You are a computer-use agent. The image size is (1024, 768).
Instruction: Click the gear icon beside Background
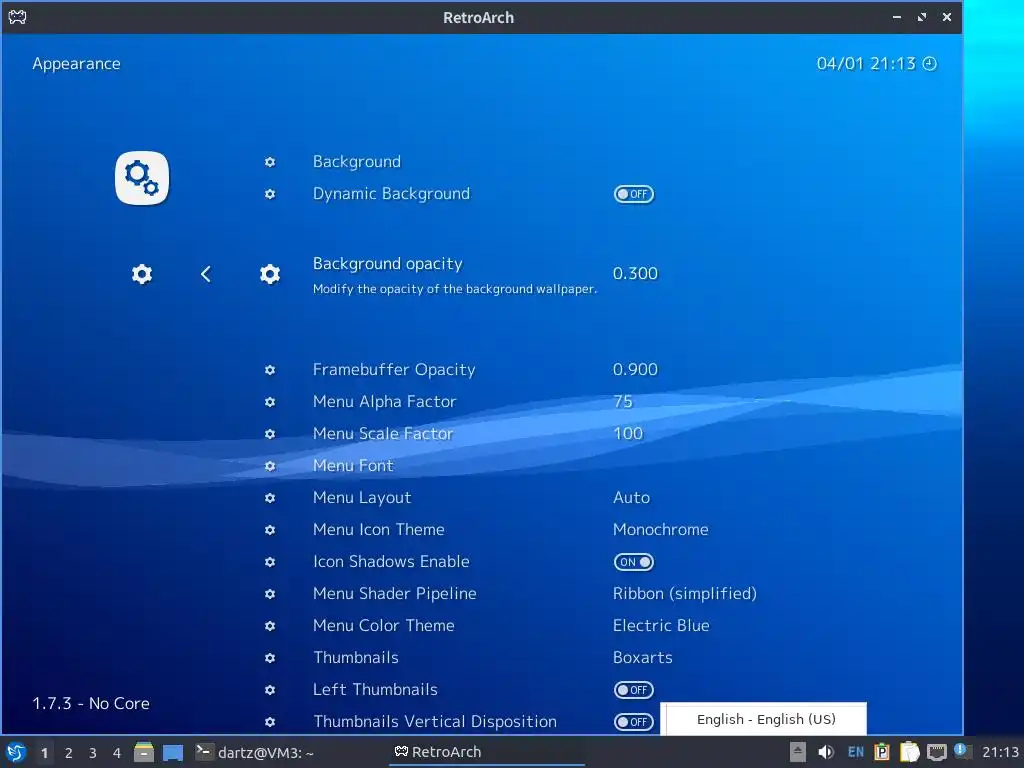270,162
